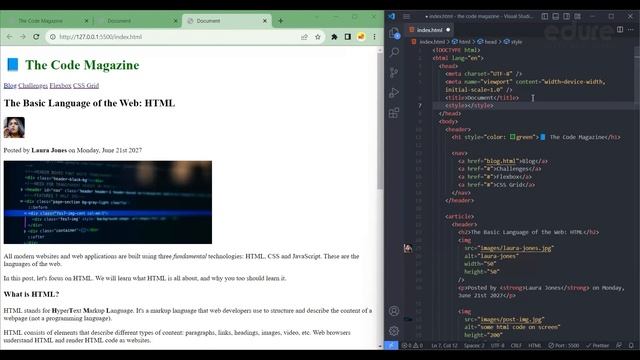The height and width of the screenshot is (360, 640).
Task: Click html in the breadcrumb
Action: point(464,42)
